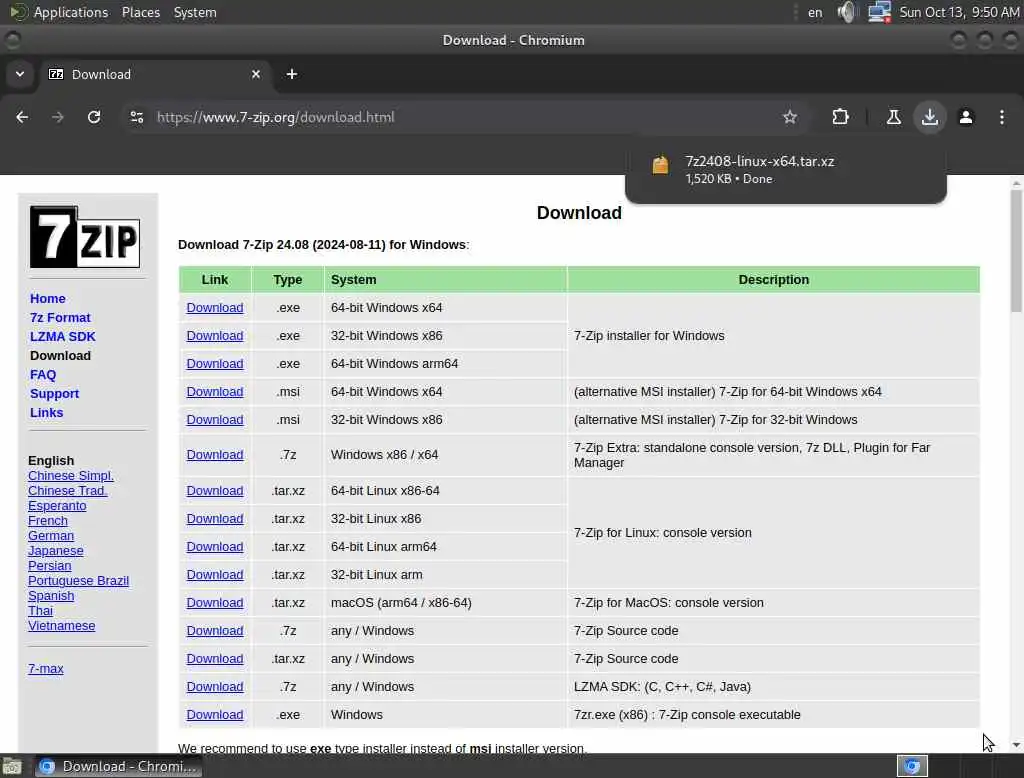
Task: Open Chromium three-dot menu
Action: pos(1001,118)
